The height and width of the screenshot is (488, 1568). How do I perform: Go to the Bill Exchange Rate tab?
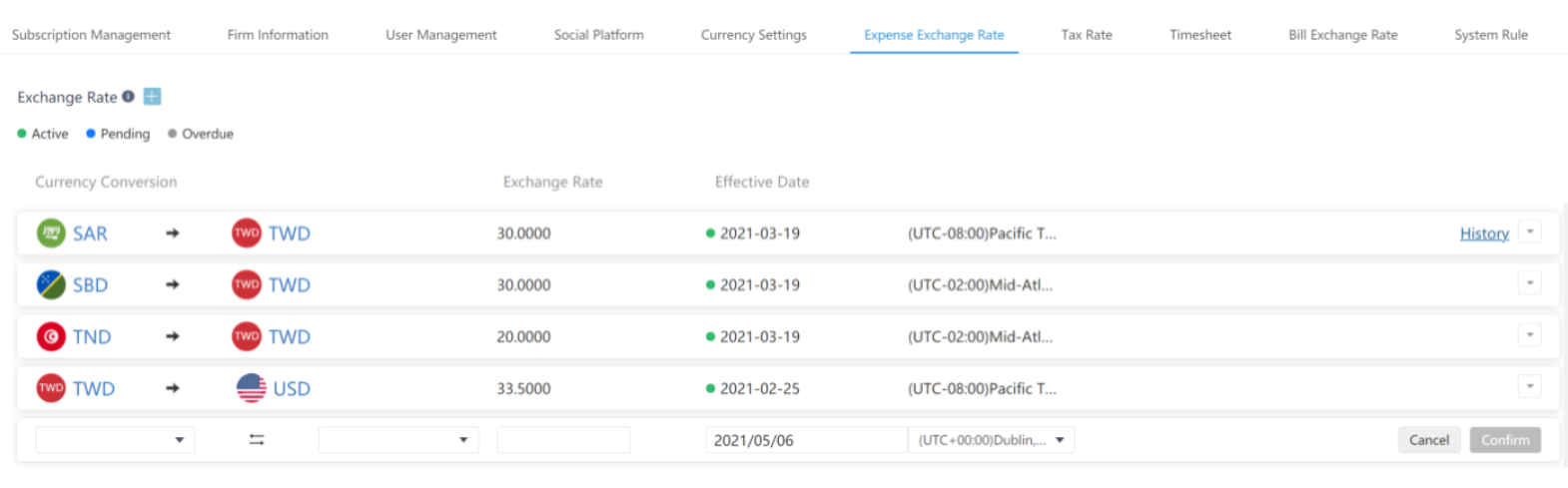tap(1342, 35)
